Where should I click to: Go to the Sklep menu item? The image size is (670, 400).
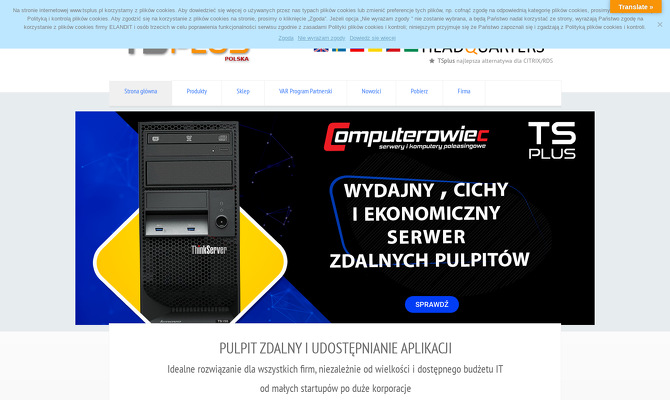coord(243,91)
